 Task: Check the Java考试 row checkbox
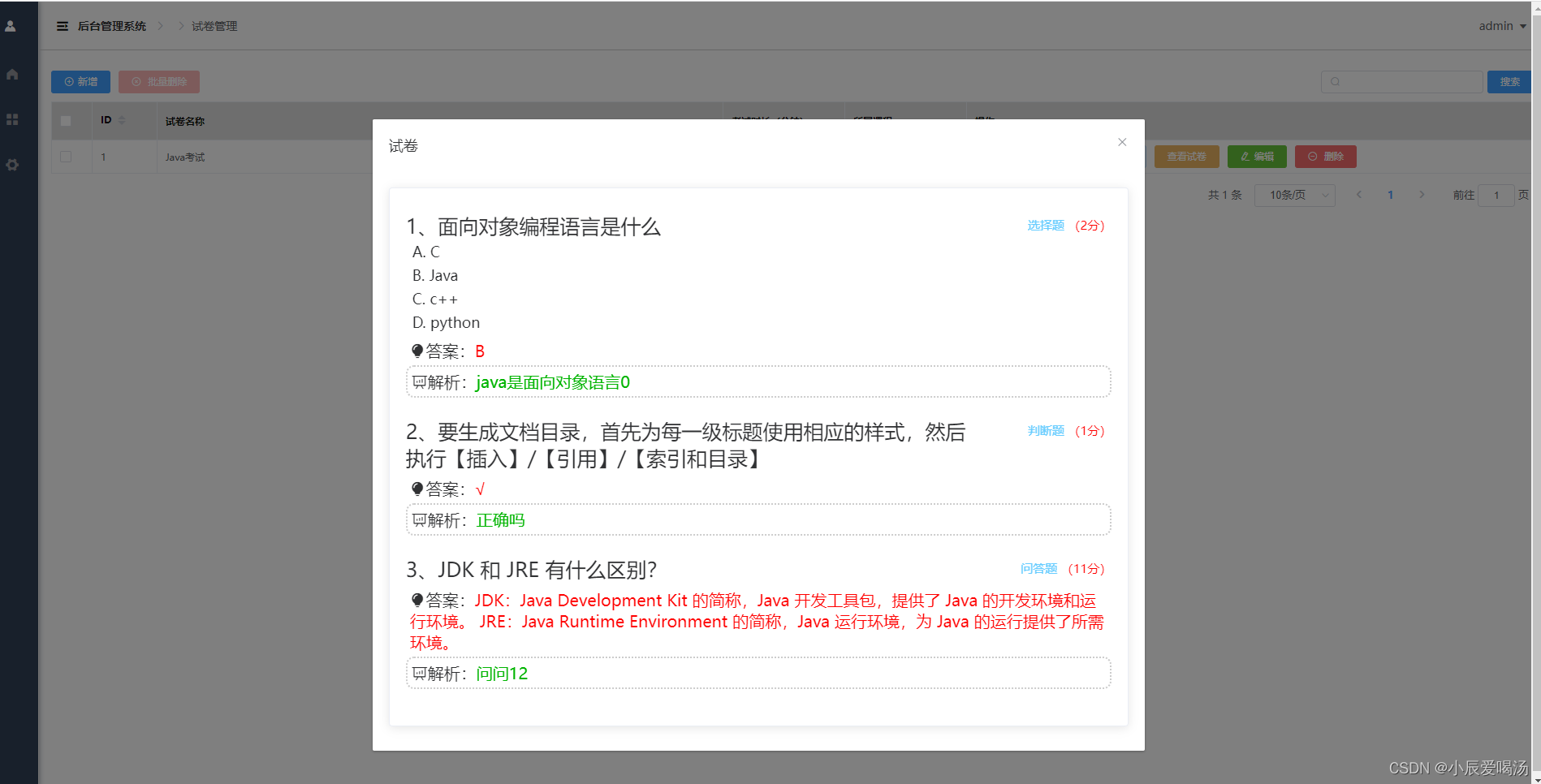(x=66, y=157)
